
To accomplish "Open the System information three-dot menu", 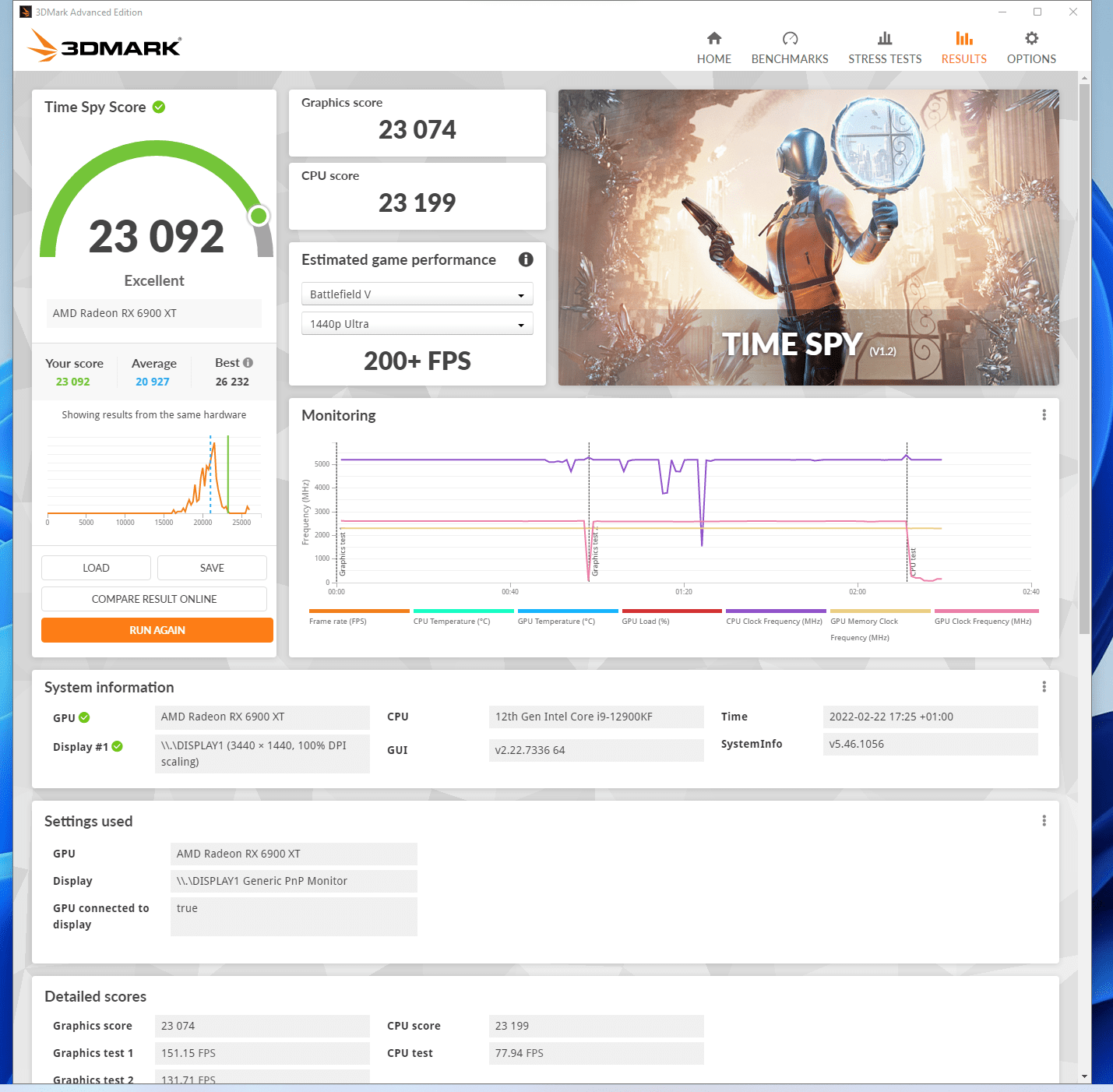I will 1044,686.
